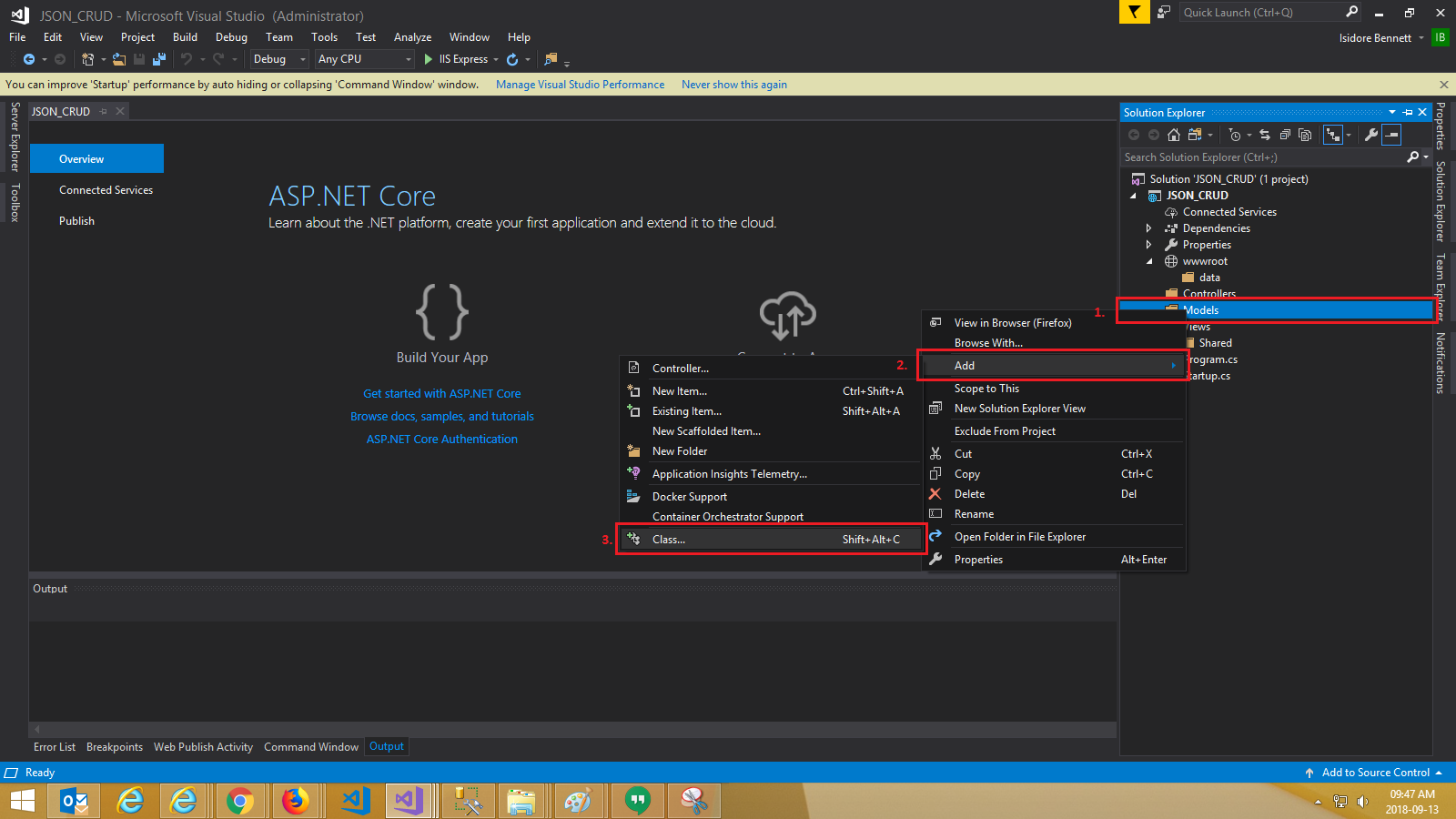Collapse the JSON_CRUD project node
1456x819 pixels.
1133,196
